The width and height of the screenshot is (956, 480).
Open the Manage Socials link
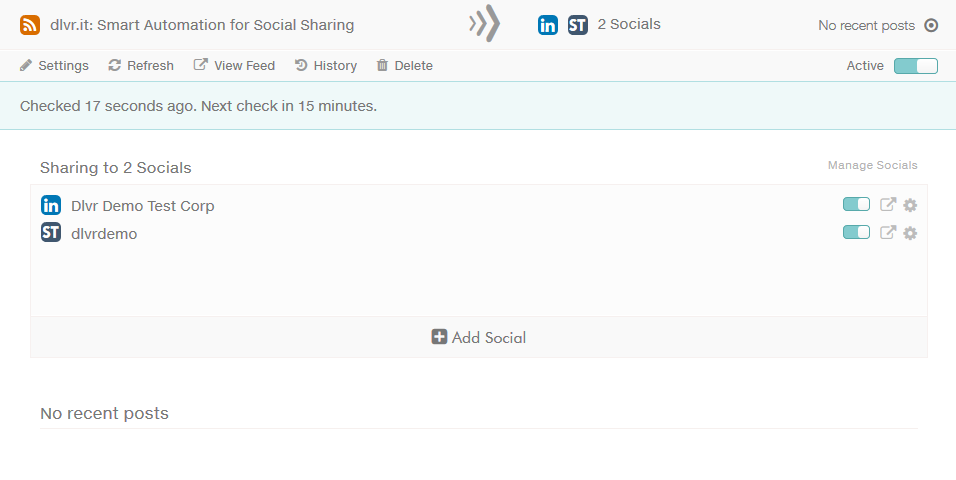[872, 165]
